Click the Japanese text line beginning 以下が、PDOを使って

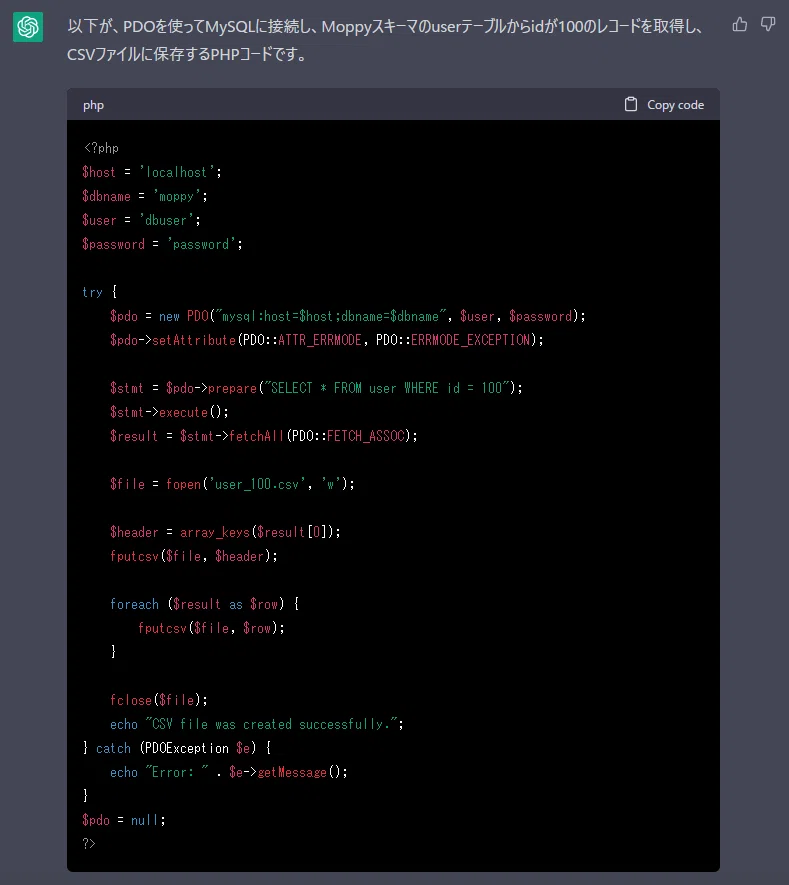tap(385, 26)
